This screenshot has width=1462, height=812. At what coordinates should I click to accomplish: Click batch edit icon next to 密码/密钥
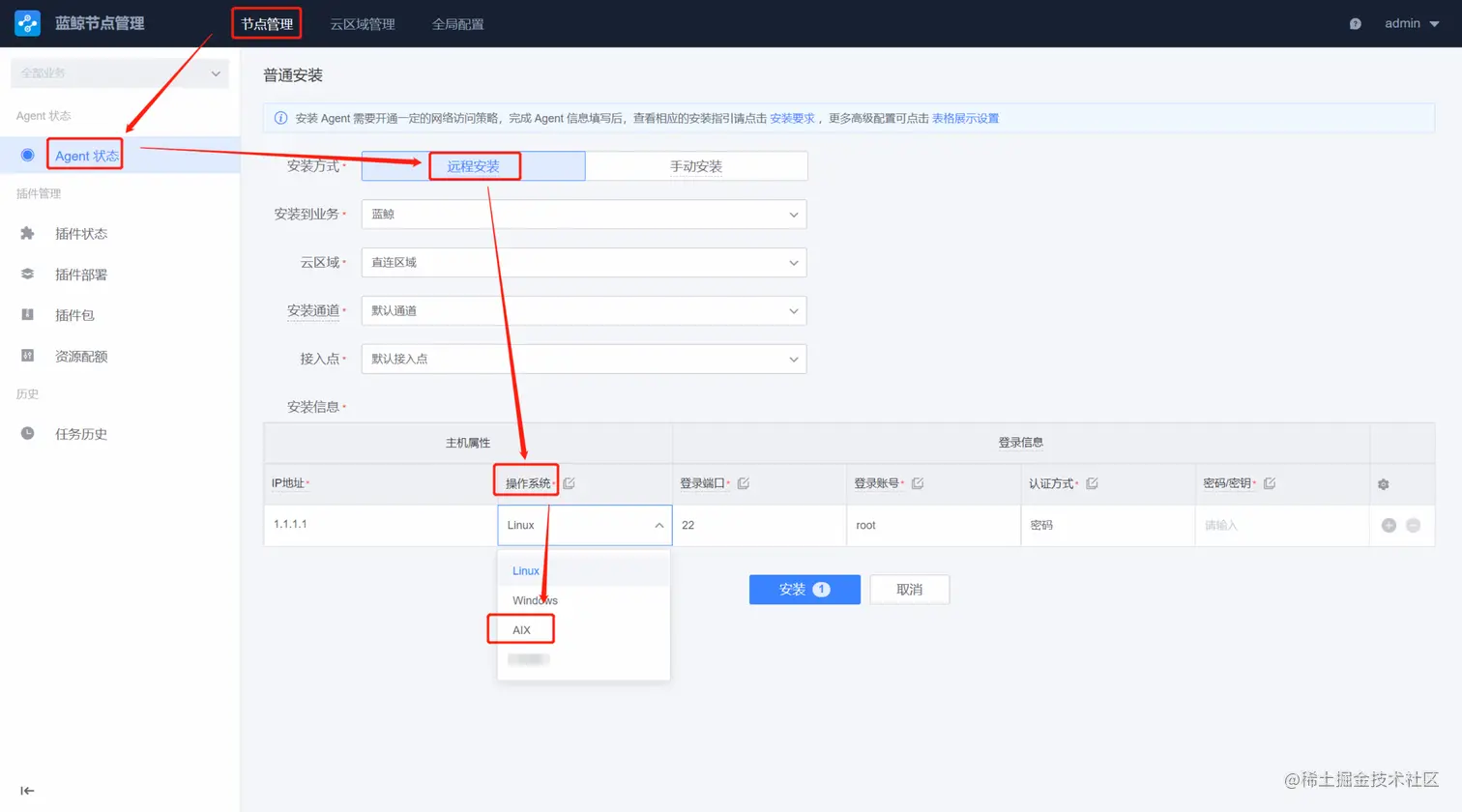coord(1270,483)
